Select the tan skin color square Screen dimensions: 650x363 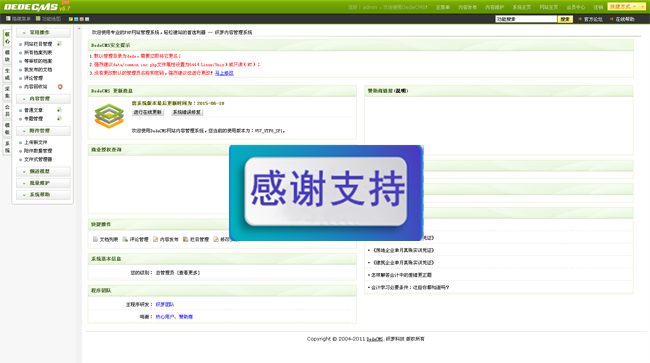click(x=81, y=19)
